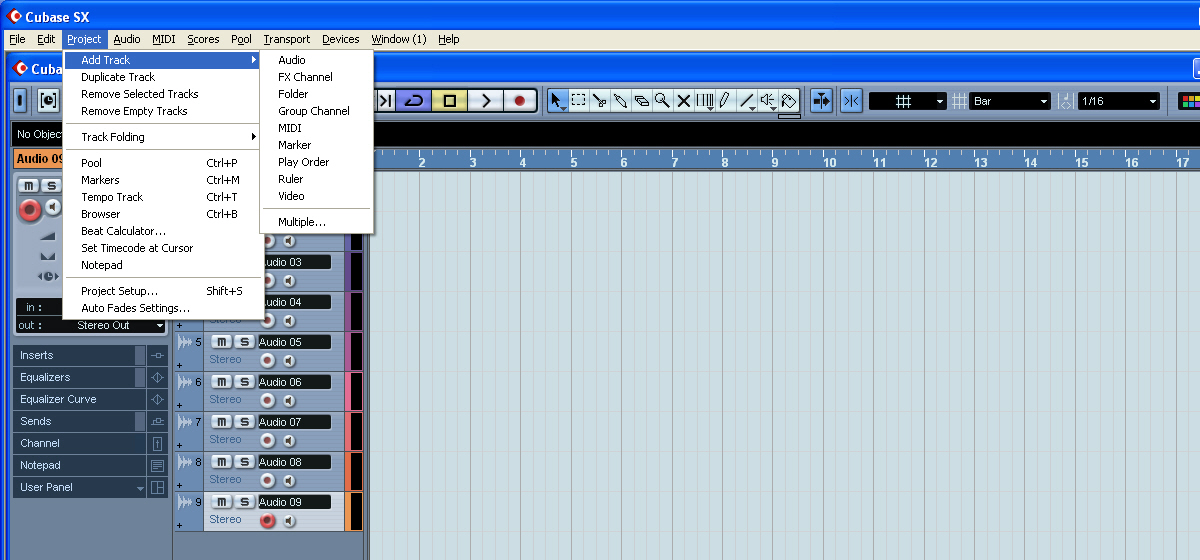Open the User Panel dropdown arrow
Viewport: 1200px width, 560px height.
coord(140,488)
